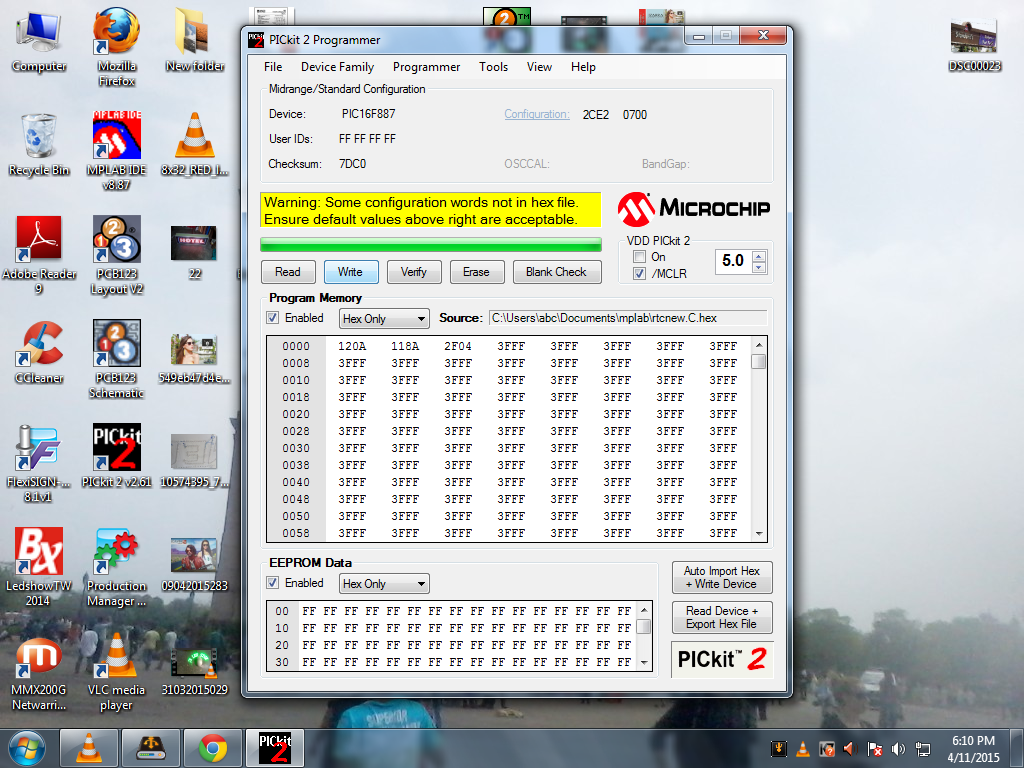
Task: Click the Source hex file path field
Action: tap(628, 318)
